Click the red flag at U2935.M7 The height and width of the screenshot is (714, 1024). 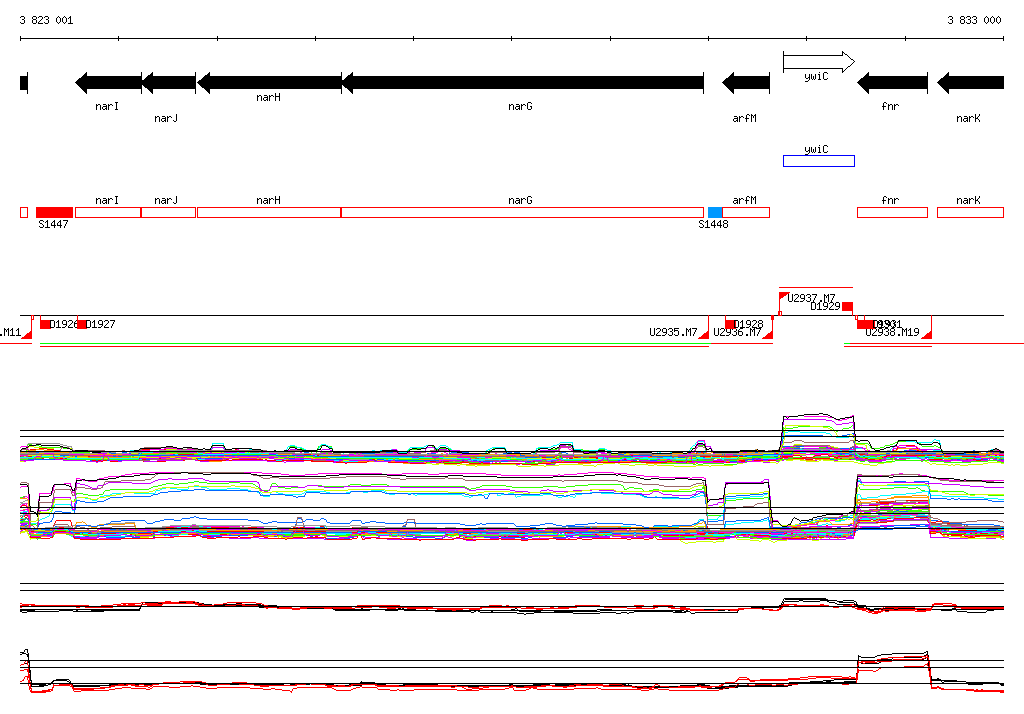(704, 334)
